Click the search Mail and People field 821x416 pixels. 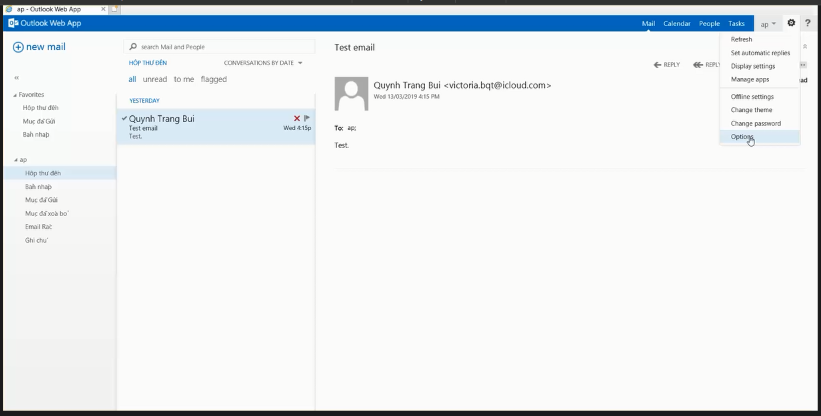pos(219,47)
